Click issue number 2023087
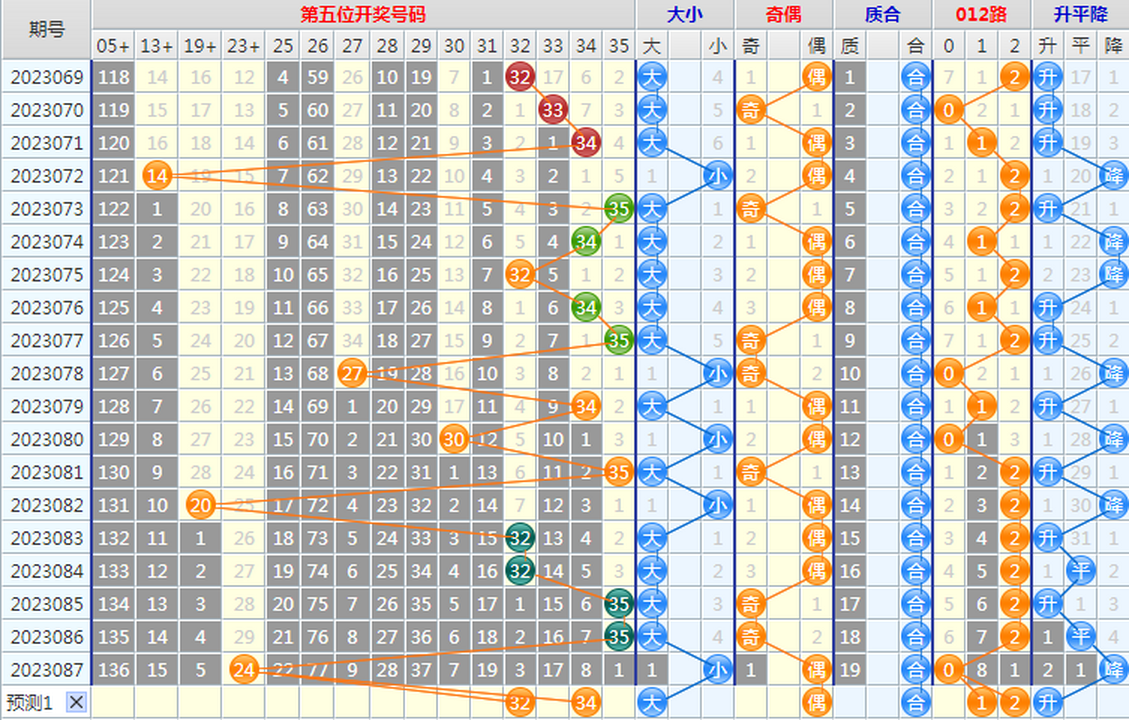The image size is (1129, 720). click(x=47, y=670)
